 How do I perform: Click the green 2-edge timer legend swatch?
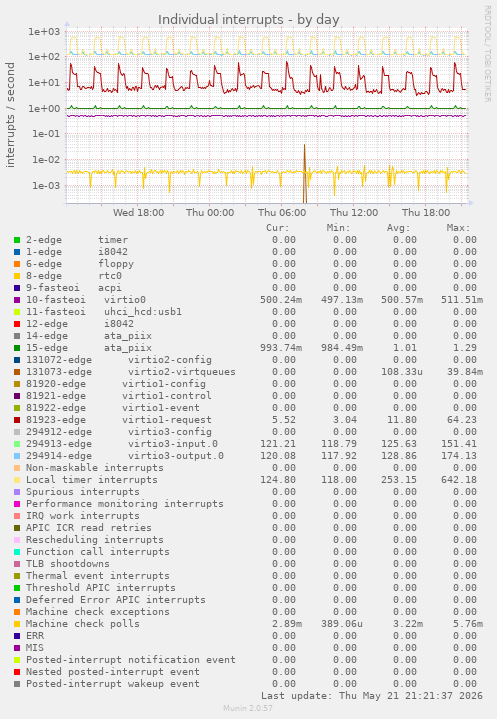click(17, 240)
